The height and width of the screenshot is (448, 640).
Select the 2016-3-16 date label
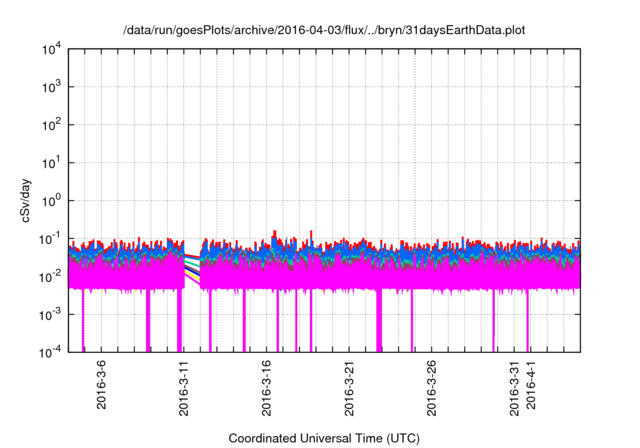pos(266,388)
